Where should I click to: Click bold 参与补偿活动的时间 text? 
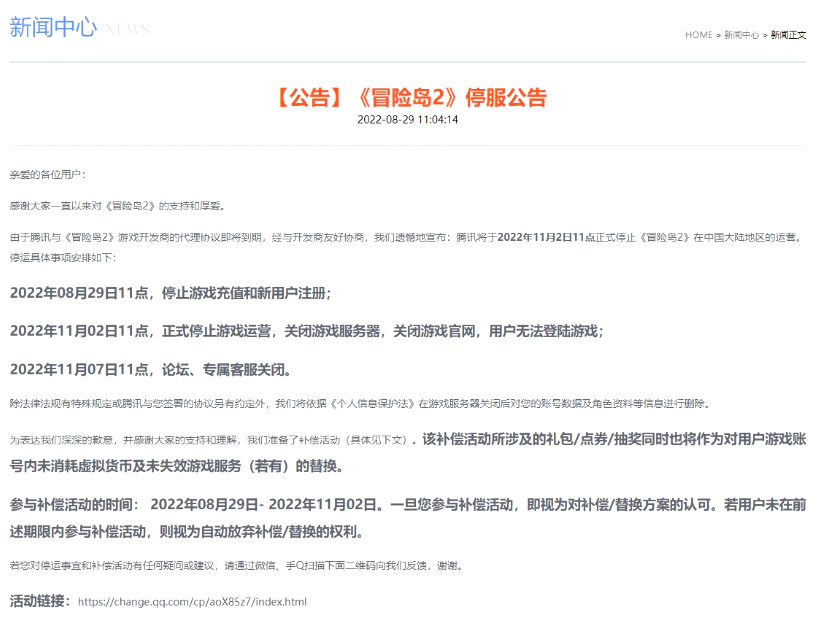click(75, 501)
